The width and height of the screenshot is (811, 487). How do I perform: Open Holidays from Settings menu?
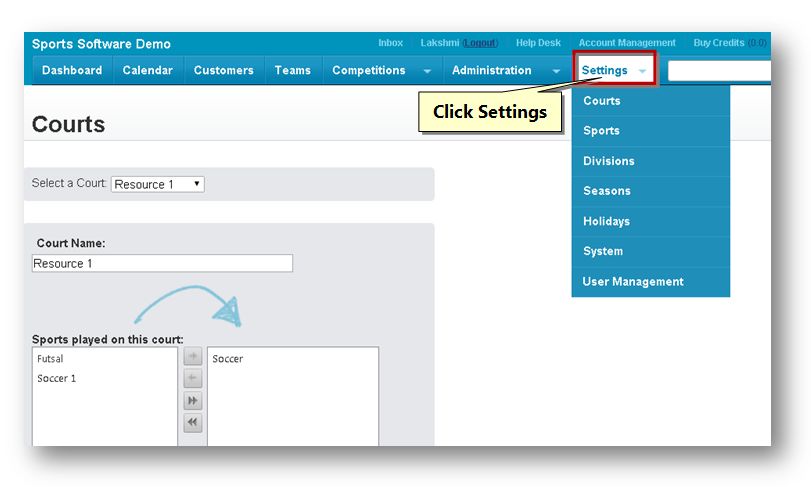(651, 221)
